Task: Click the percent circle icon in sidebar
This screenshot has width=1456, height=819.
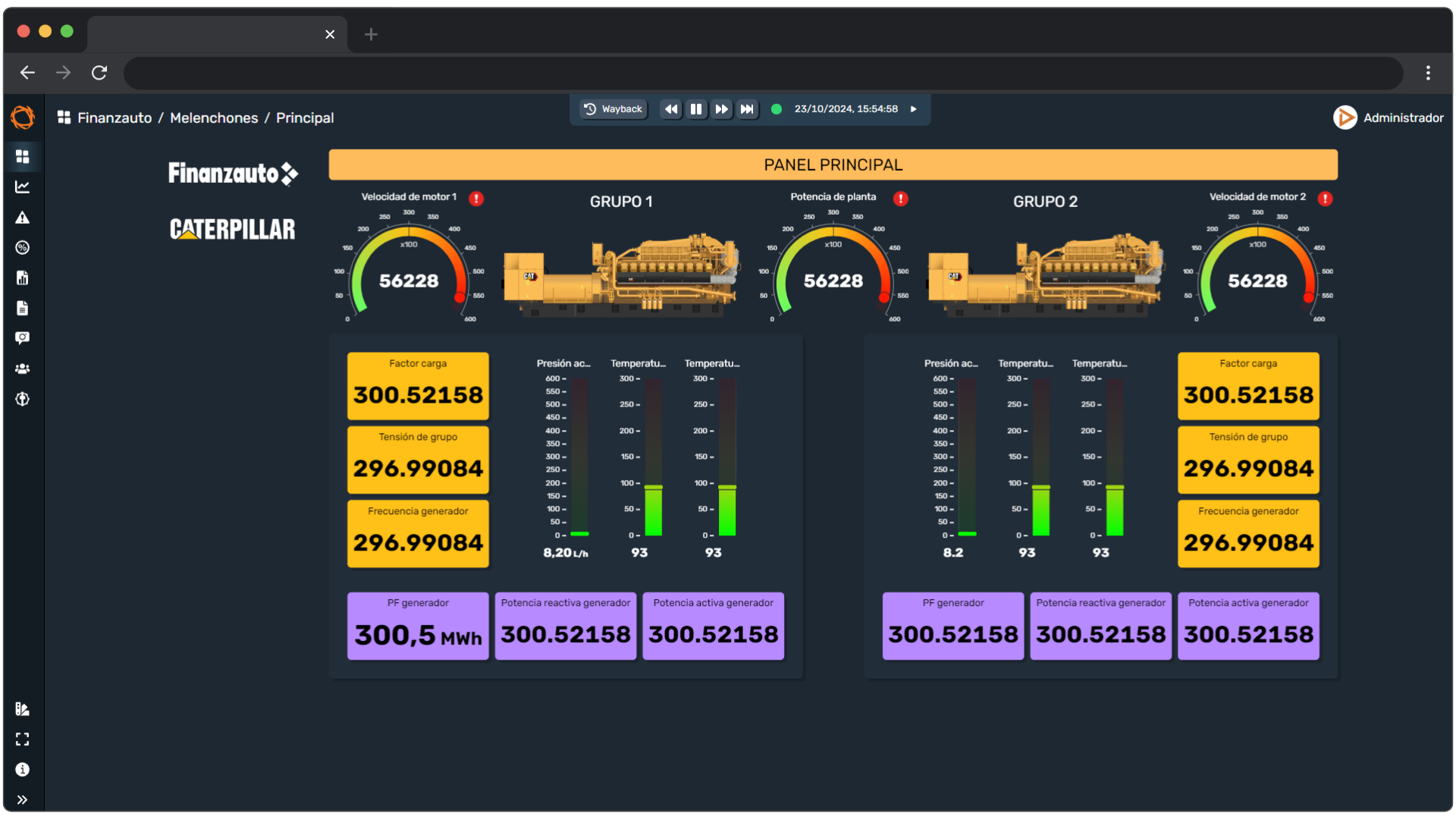Action: coord(22,248)
